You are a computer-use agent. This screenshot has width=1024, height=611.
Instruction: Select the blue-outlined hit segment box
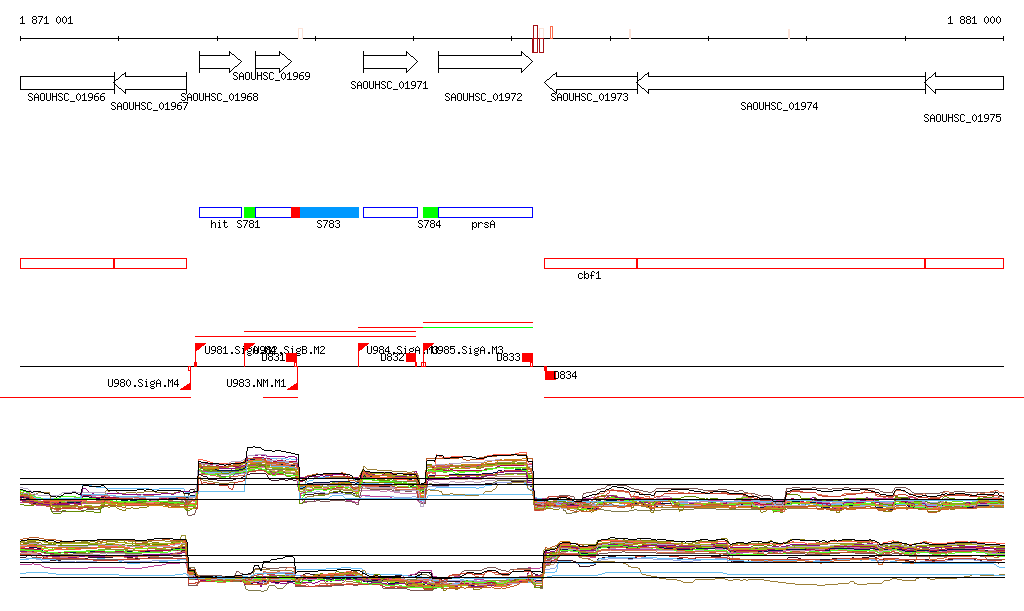point(221,212)
